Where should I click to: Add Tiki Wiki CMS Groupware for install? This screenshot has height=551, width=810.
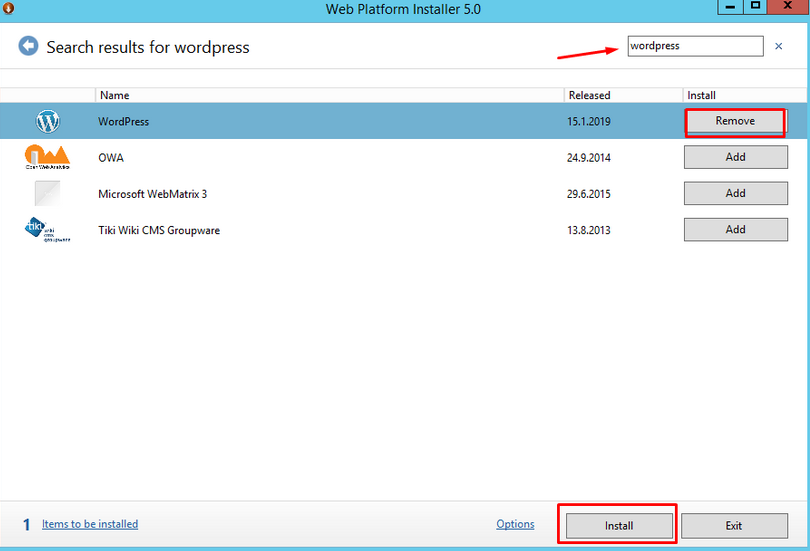point(736,229)
